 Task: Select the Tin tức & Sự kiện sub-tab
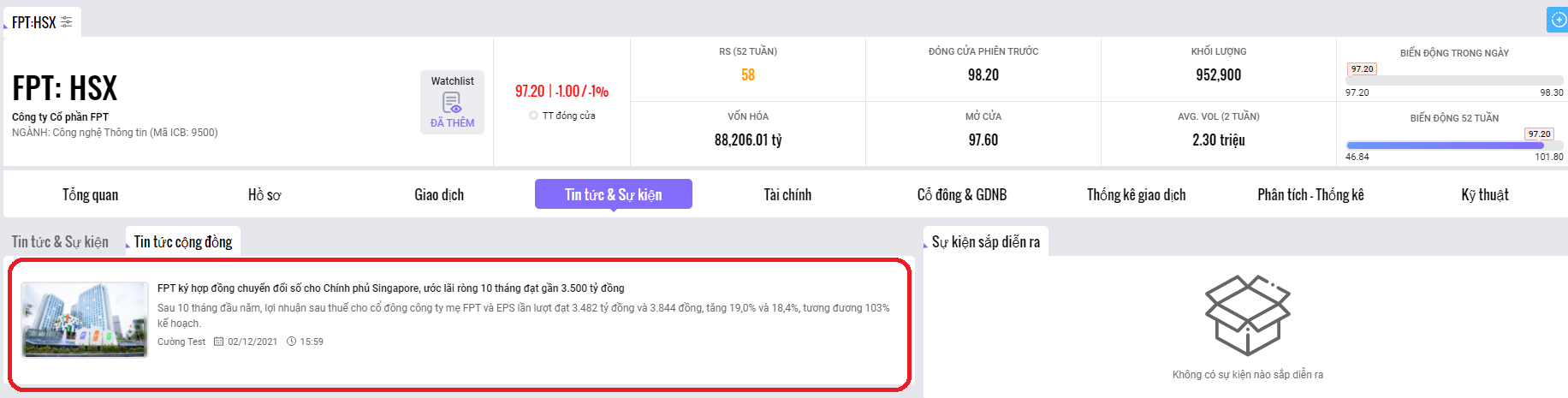click(x=60, y=242)
